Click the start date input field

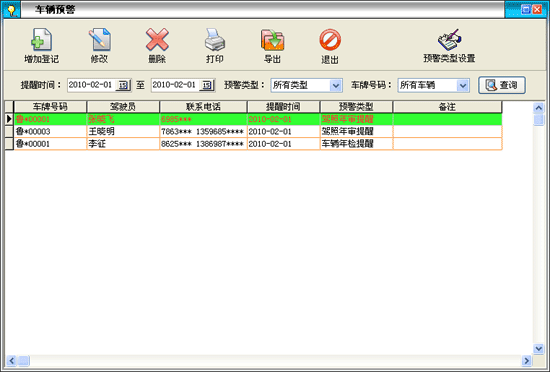click(92, 85)
